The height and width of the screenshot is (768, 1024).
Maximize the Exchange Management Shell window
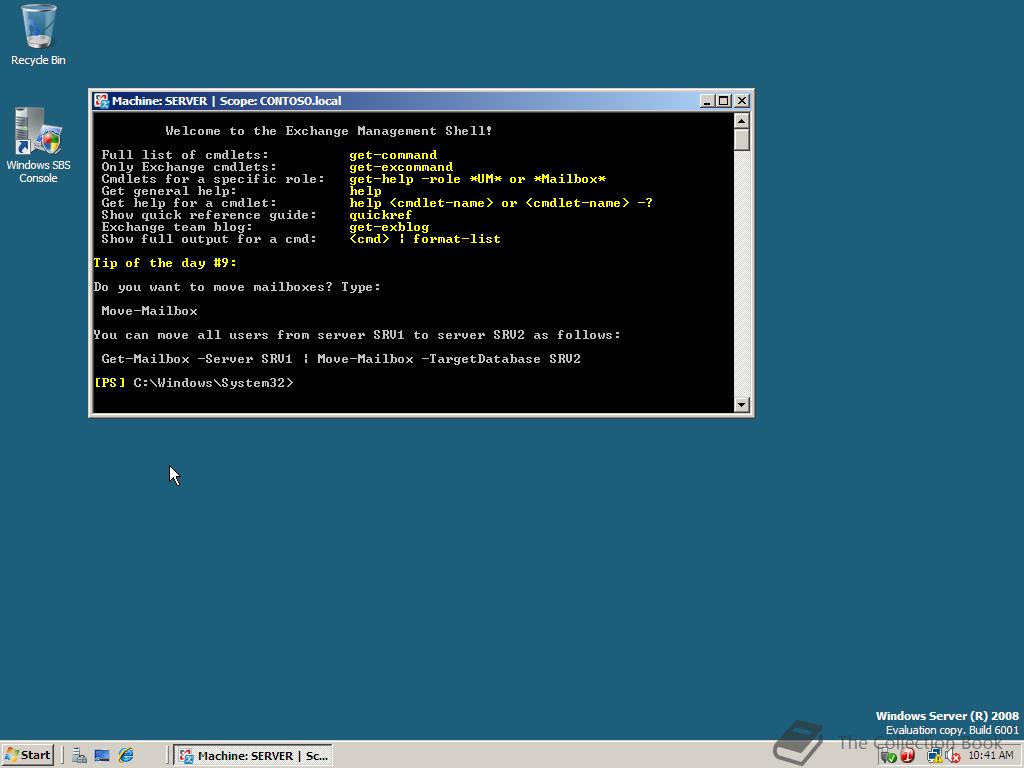724,101
